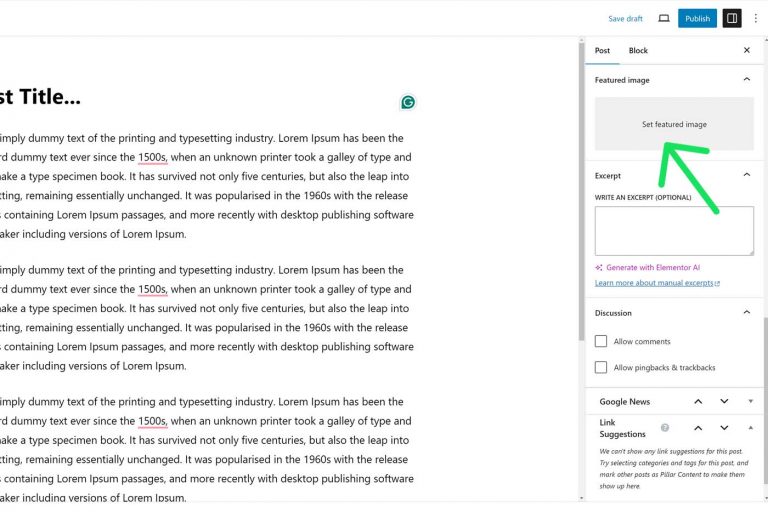This screenshot has width=768, height=512.
Task: Toggle the settings sidebar panel icon
Action: [732, 18]
